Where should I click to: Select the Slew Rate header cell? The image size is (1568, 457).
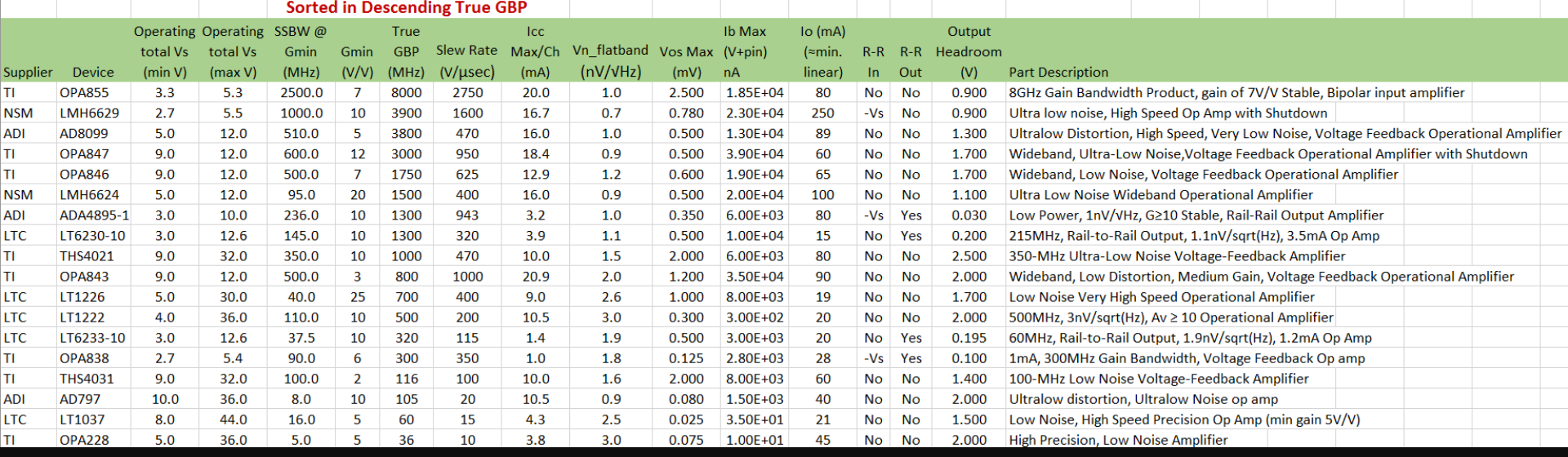[x=466, y=51]
